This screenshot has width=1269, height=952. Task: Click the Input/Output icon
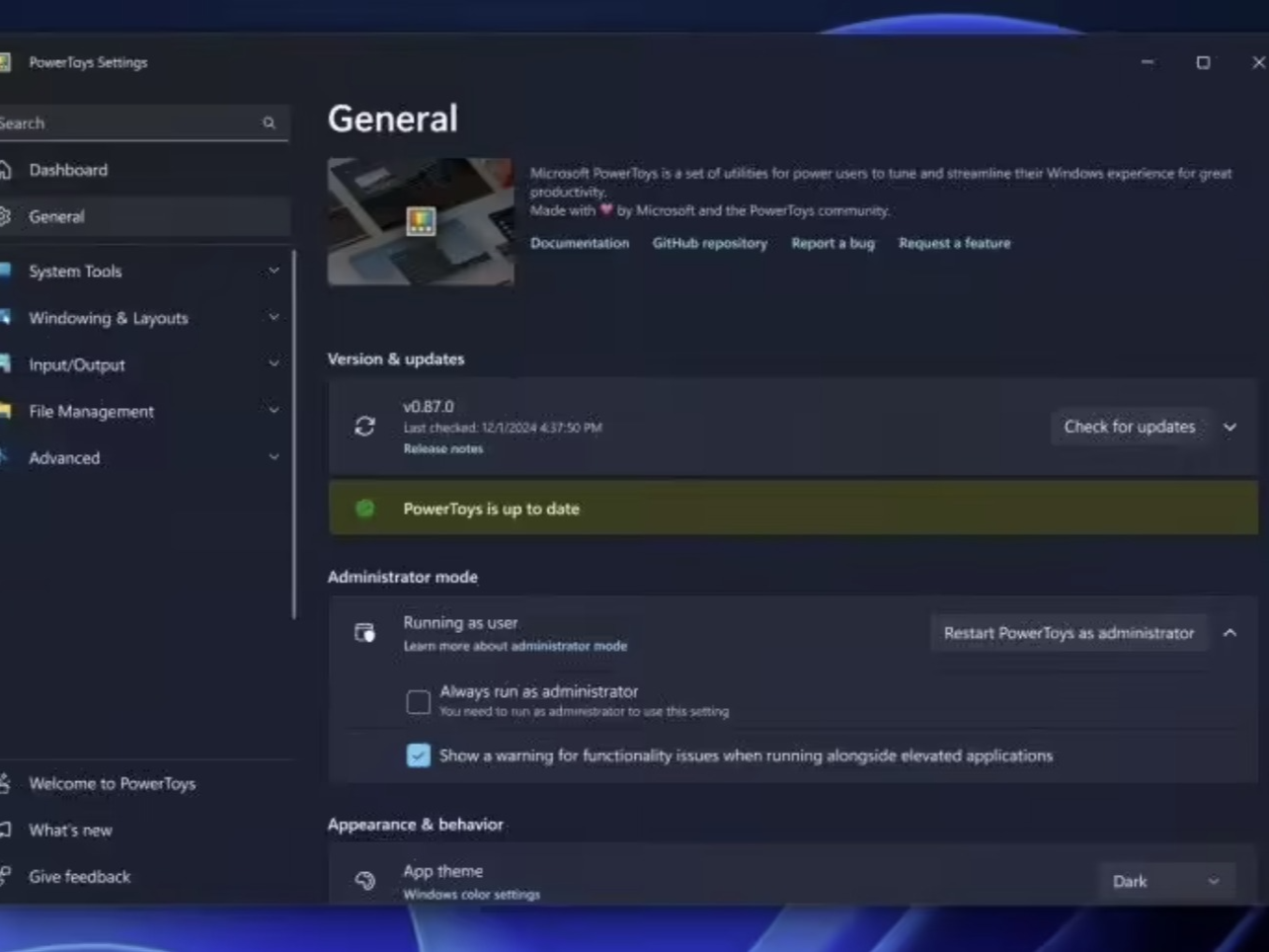tap(5, 363)
